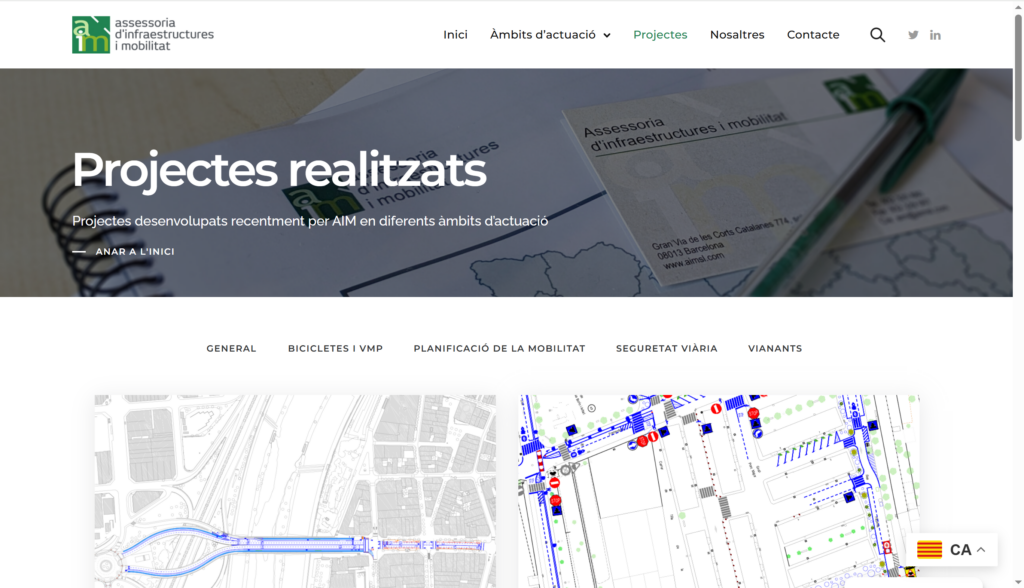The image size is (1024, 588).
Task: Open the Nosaltres page
Action: [737, 35]
